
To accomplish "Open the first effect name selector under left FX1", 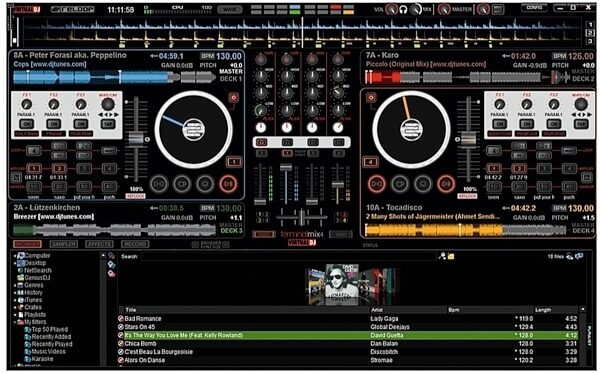I will [26, 134].
